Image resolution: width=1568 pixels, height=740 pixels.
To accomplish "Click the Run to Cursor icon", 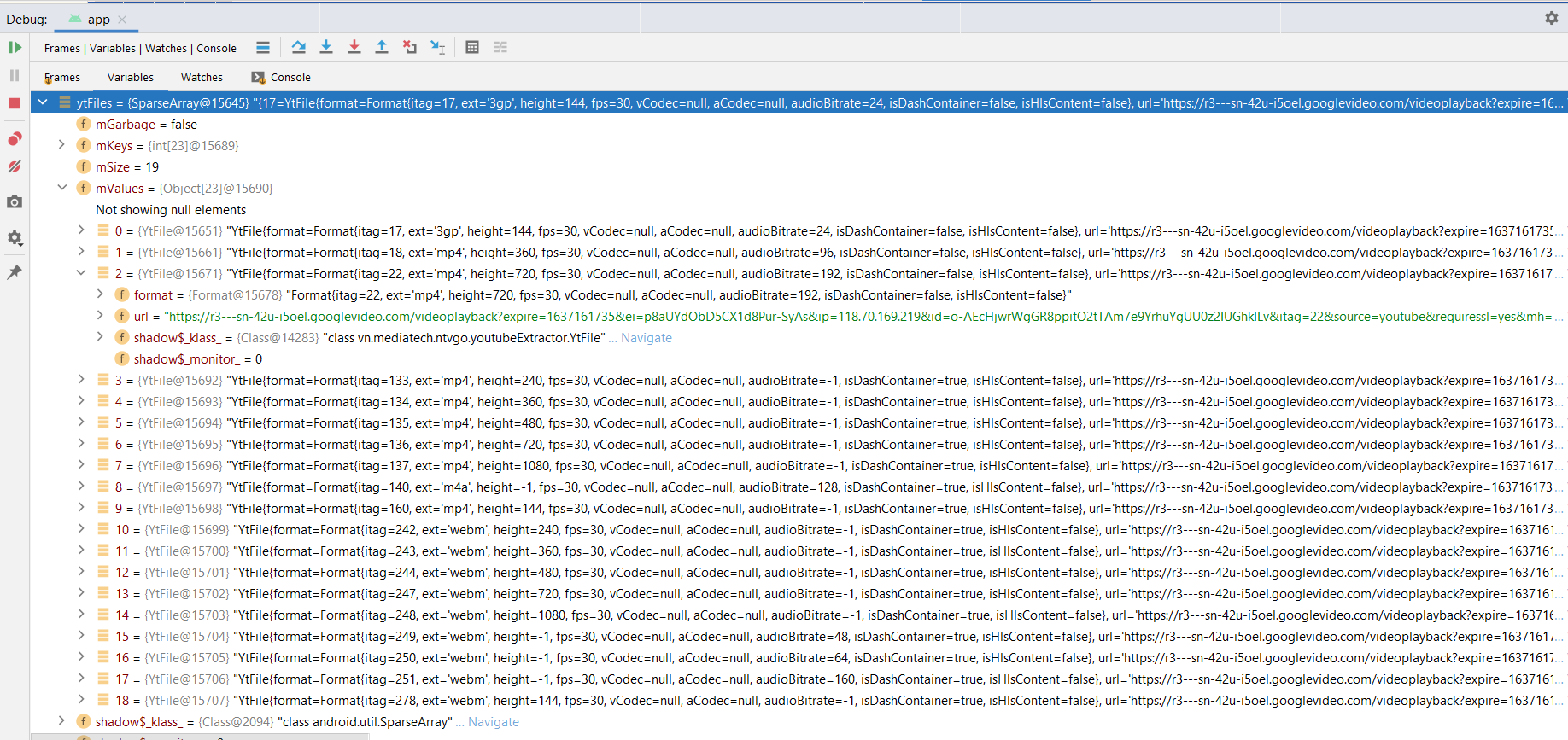I will (438, 48).
